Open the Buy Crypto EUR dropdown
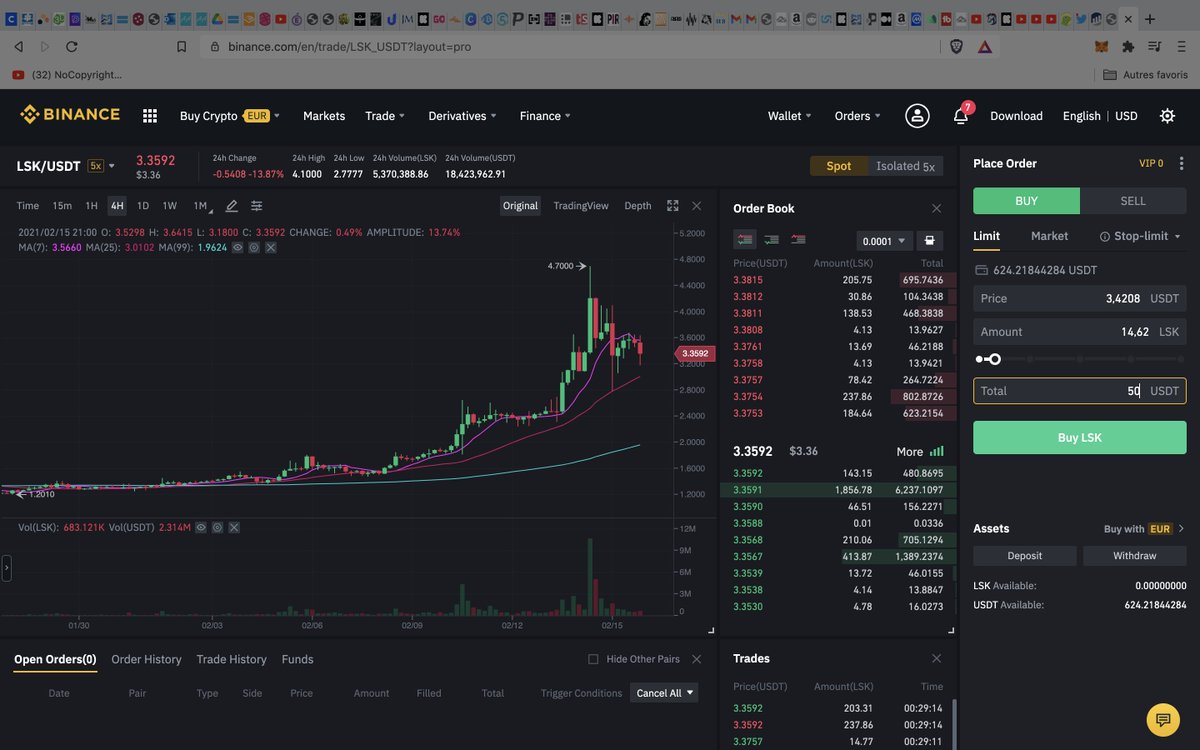The image size is (1200, 750). click(229, 116)
